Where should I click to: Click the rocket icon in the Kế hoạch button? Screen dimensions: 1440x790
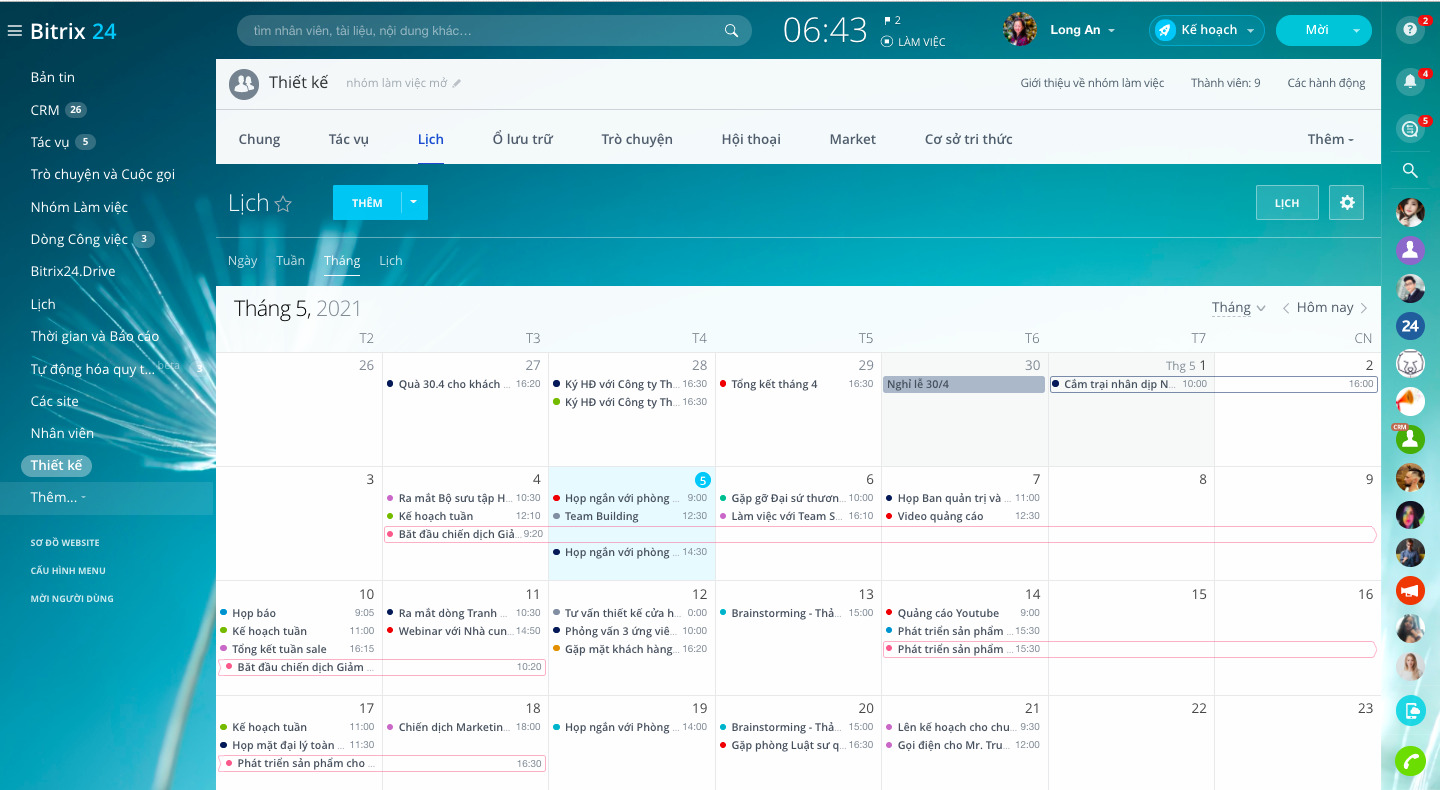1165,30
